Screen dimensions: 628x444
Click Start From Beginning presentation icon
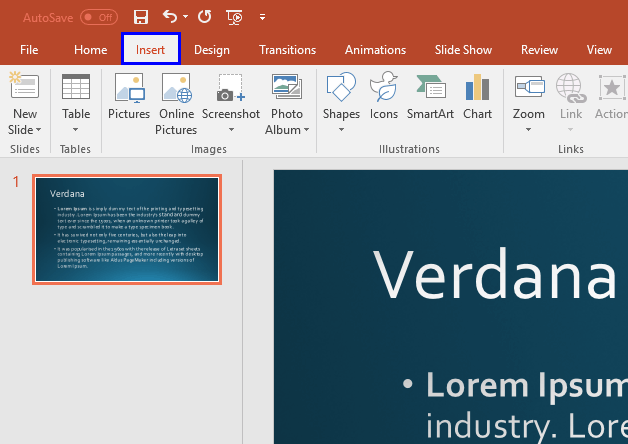click(234, 17)
